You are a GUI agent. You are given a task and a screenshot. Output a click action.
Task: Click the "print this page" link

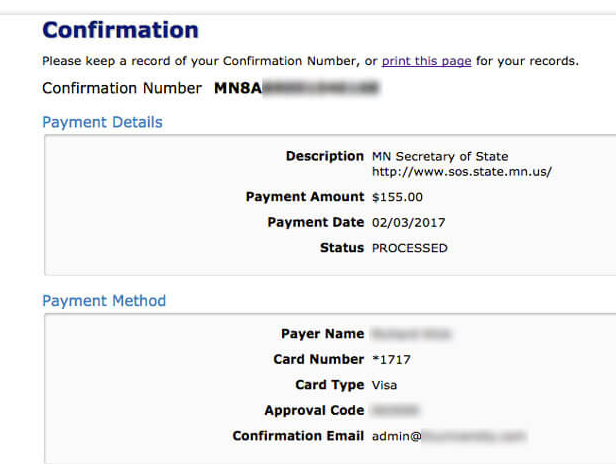tap(426, 61)
